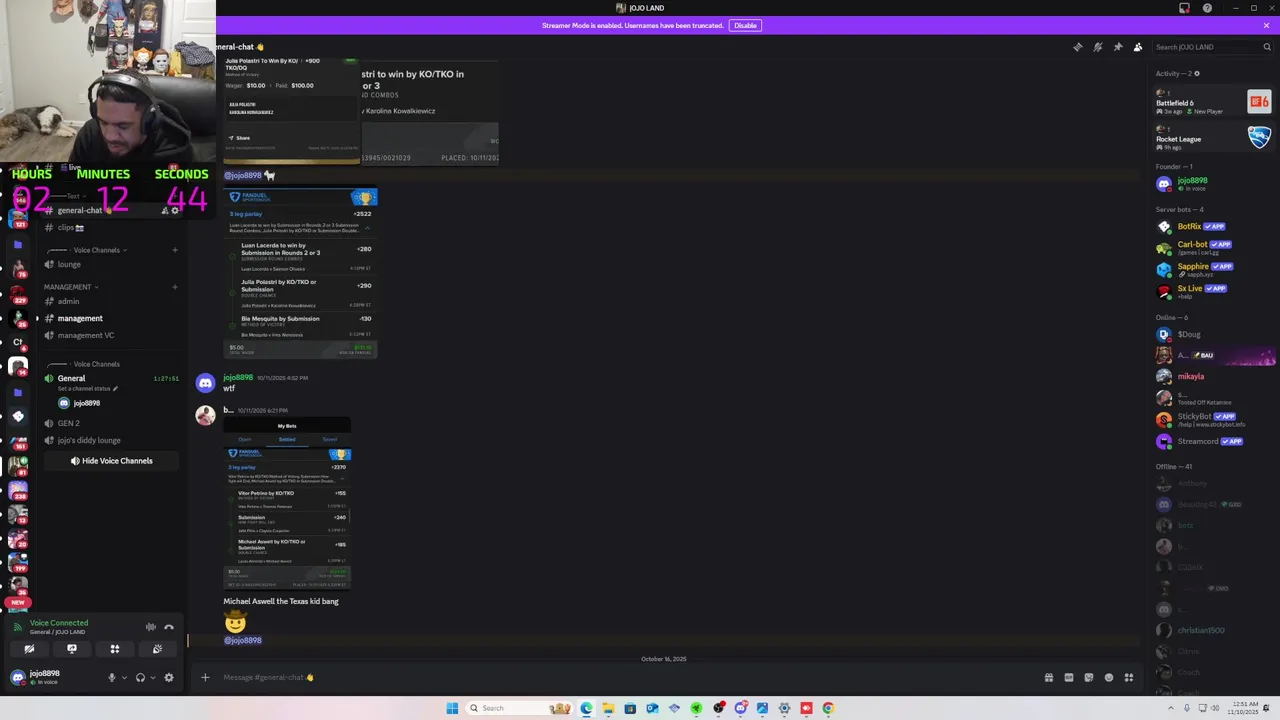This screenshot has width=1280, height=720.
Task: Toggle noise suppression waveform icon
Action: (x=150, y=627)
